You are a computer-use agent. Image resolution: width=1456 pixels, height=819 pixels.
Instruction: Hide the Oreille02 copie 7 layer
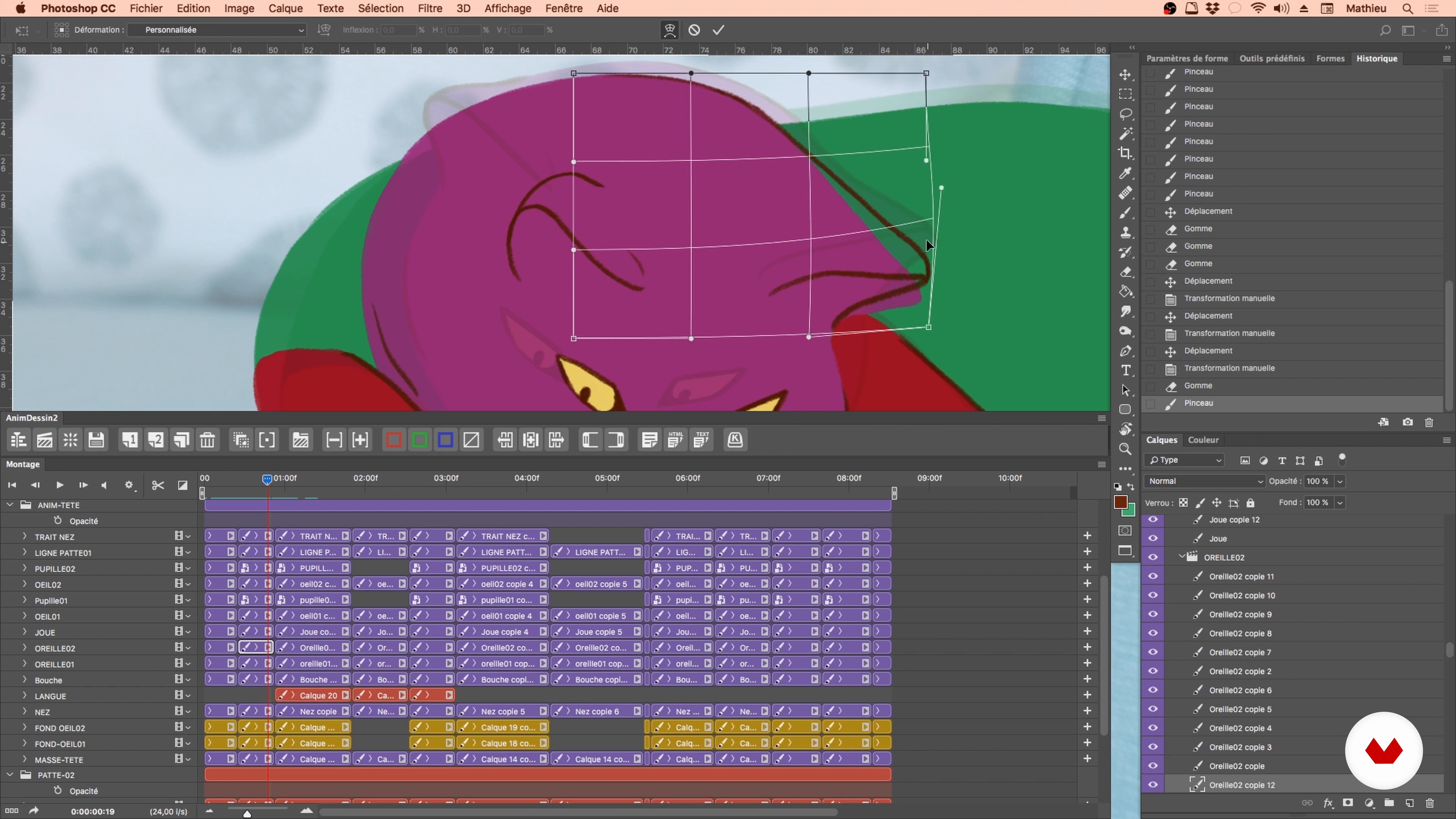pyautogui.click(x=1153, y=652)
